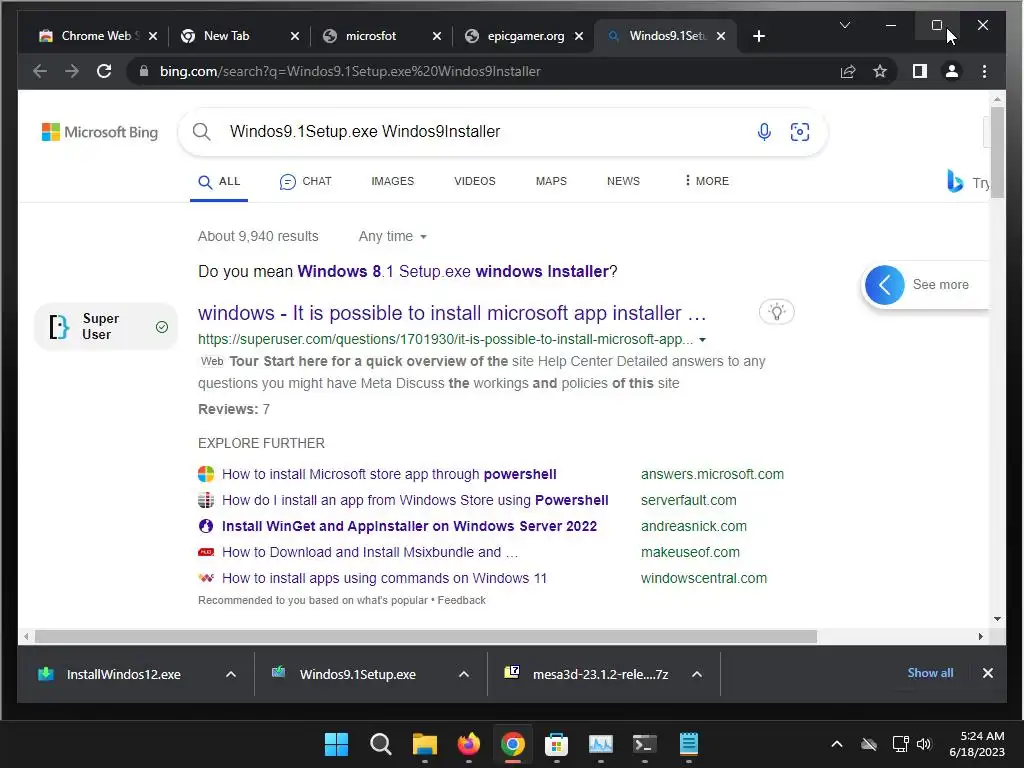Click Show all downloads
The width and height of the screenshot is (1024, 768).
[x=930, y=673]
